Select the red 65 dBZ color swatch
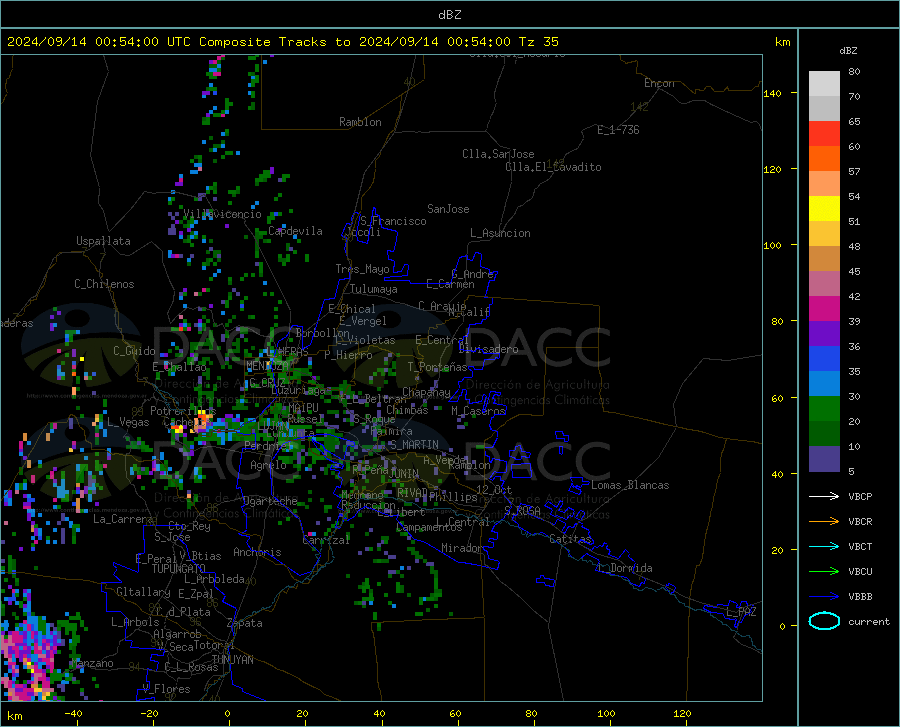The height and width of the screenshot is (727, 900). pos(824,134)
